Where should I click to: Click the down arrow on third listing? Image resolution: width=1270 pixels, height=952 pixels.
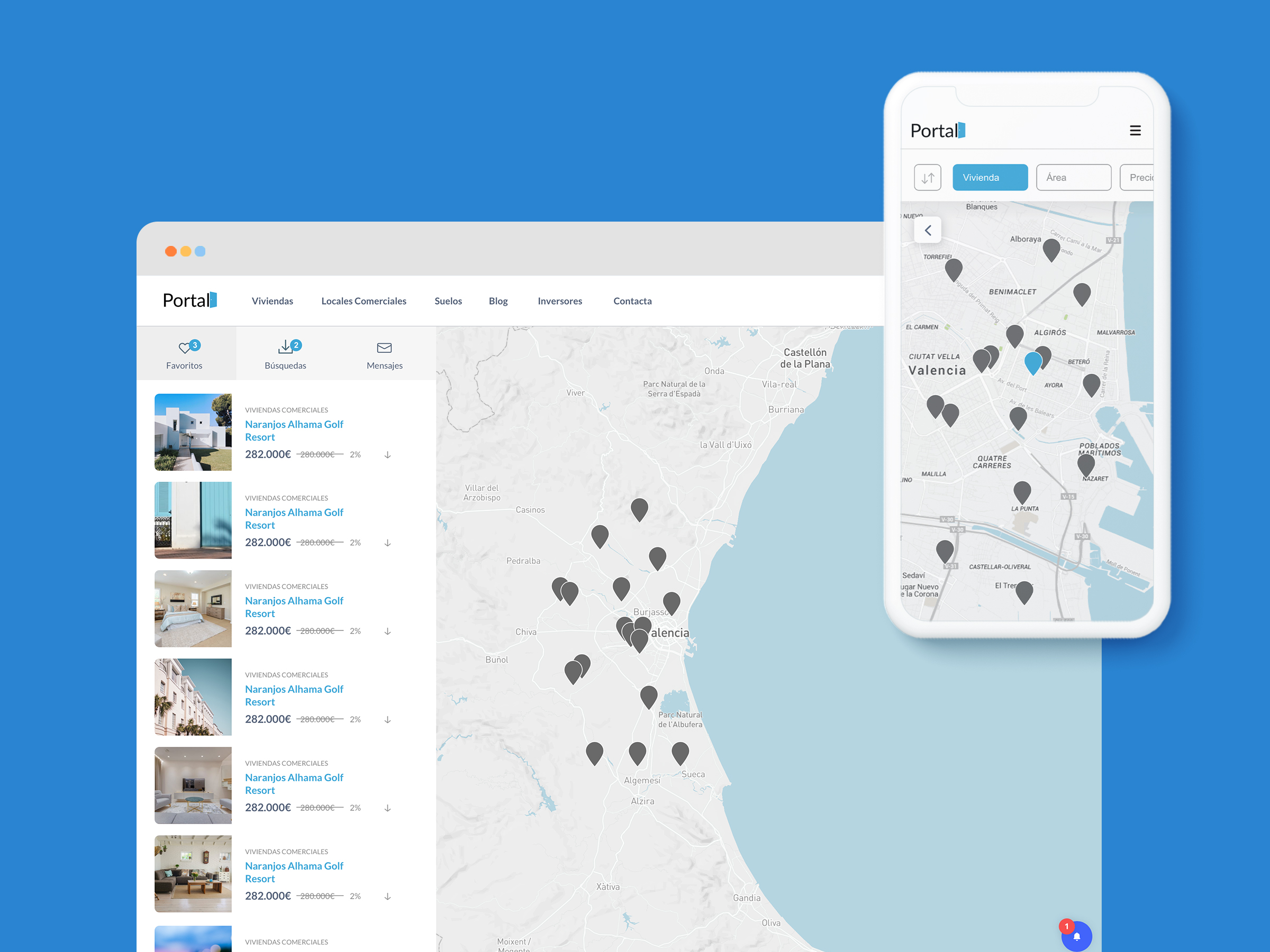387,631
